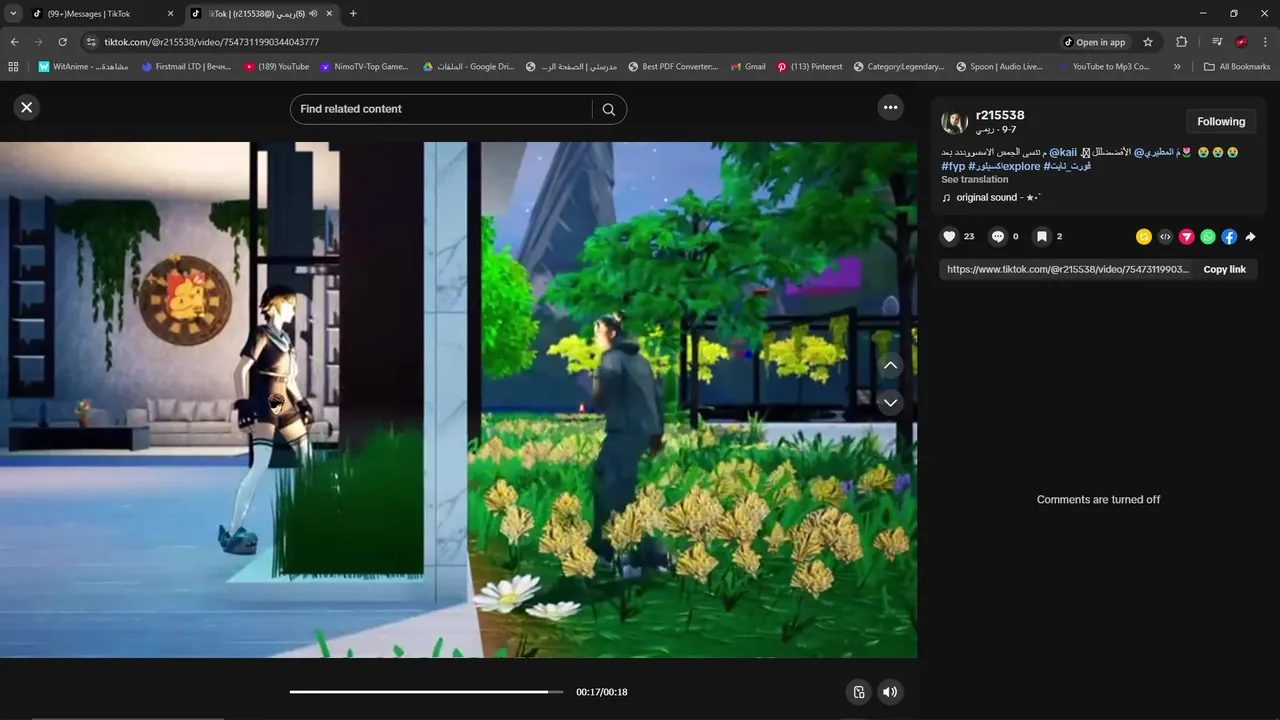This screenshot has height=720, width=1280.
Task: Expand the tab search dropdown
Action: click(13, 14)
